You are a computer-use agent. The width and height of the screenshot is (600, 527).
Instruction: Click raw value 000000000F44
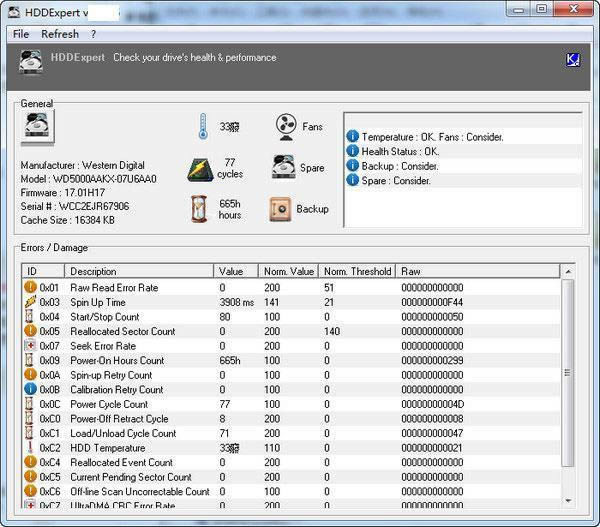432,302
